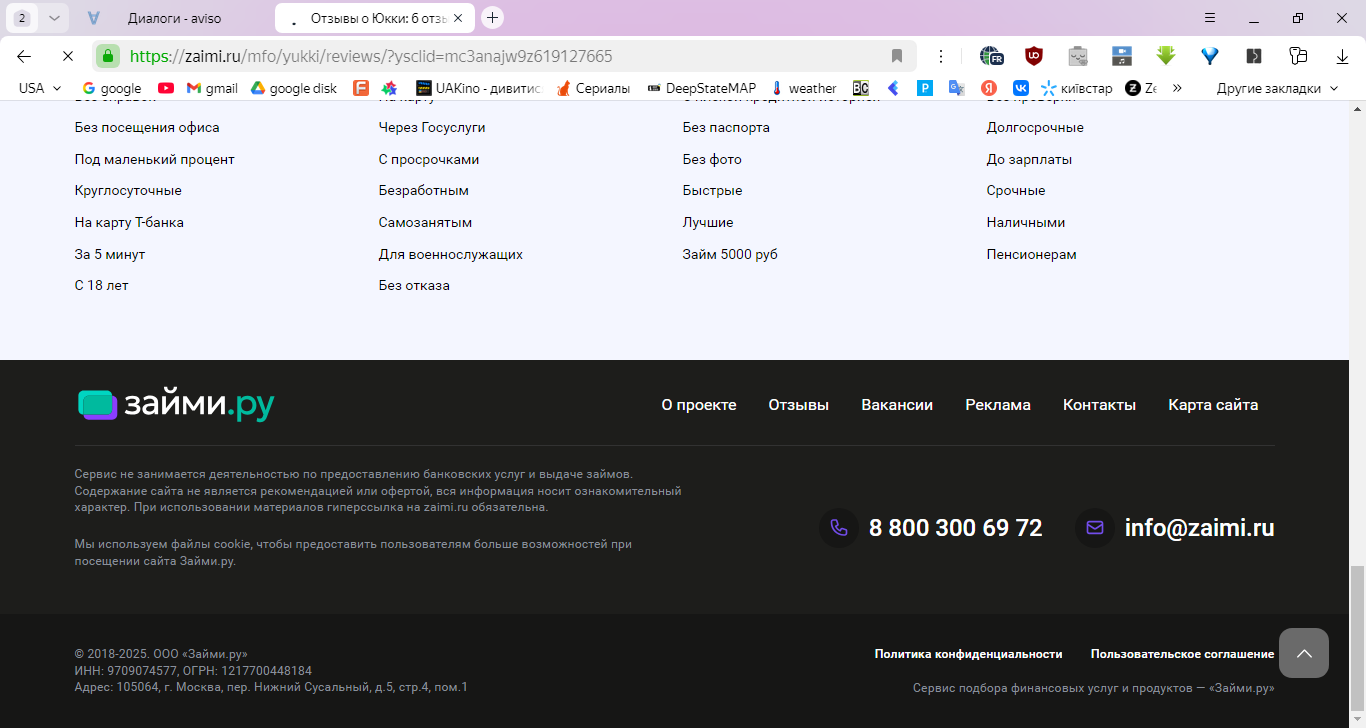Click the address bar URL field
Screen dimensions: 1366x728
[x=500, y=56]
